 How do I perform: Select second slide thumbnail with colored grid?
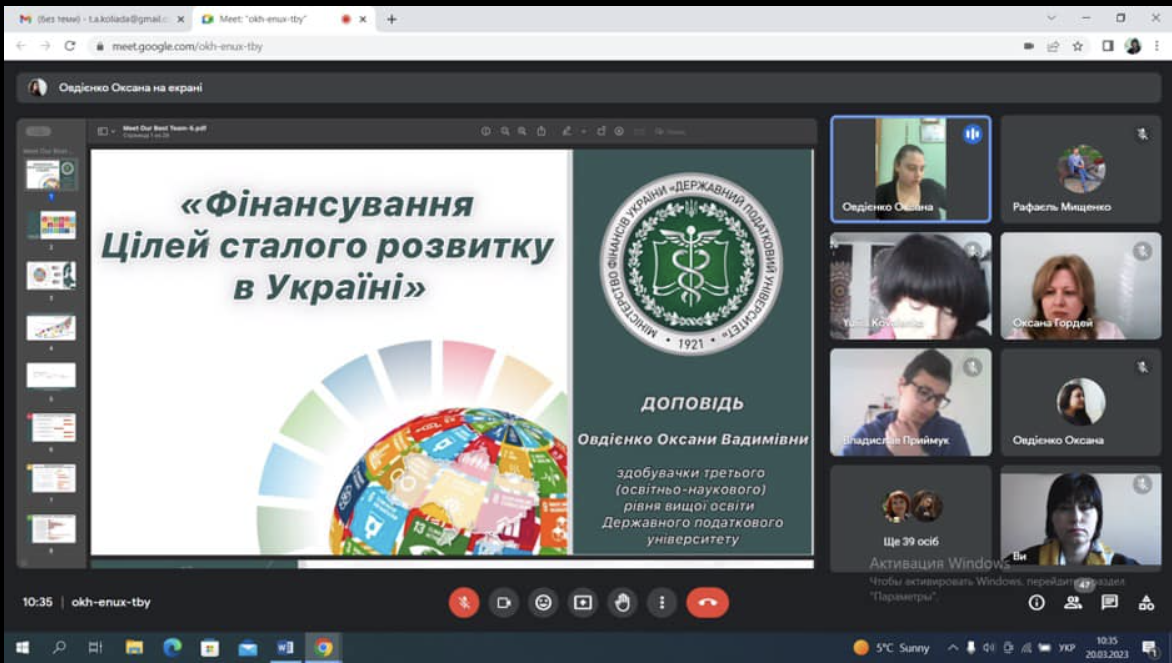pyautogui.click(x=51, y=226)
